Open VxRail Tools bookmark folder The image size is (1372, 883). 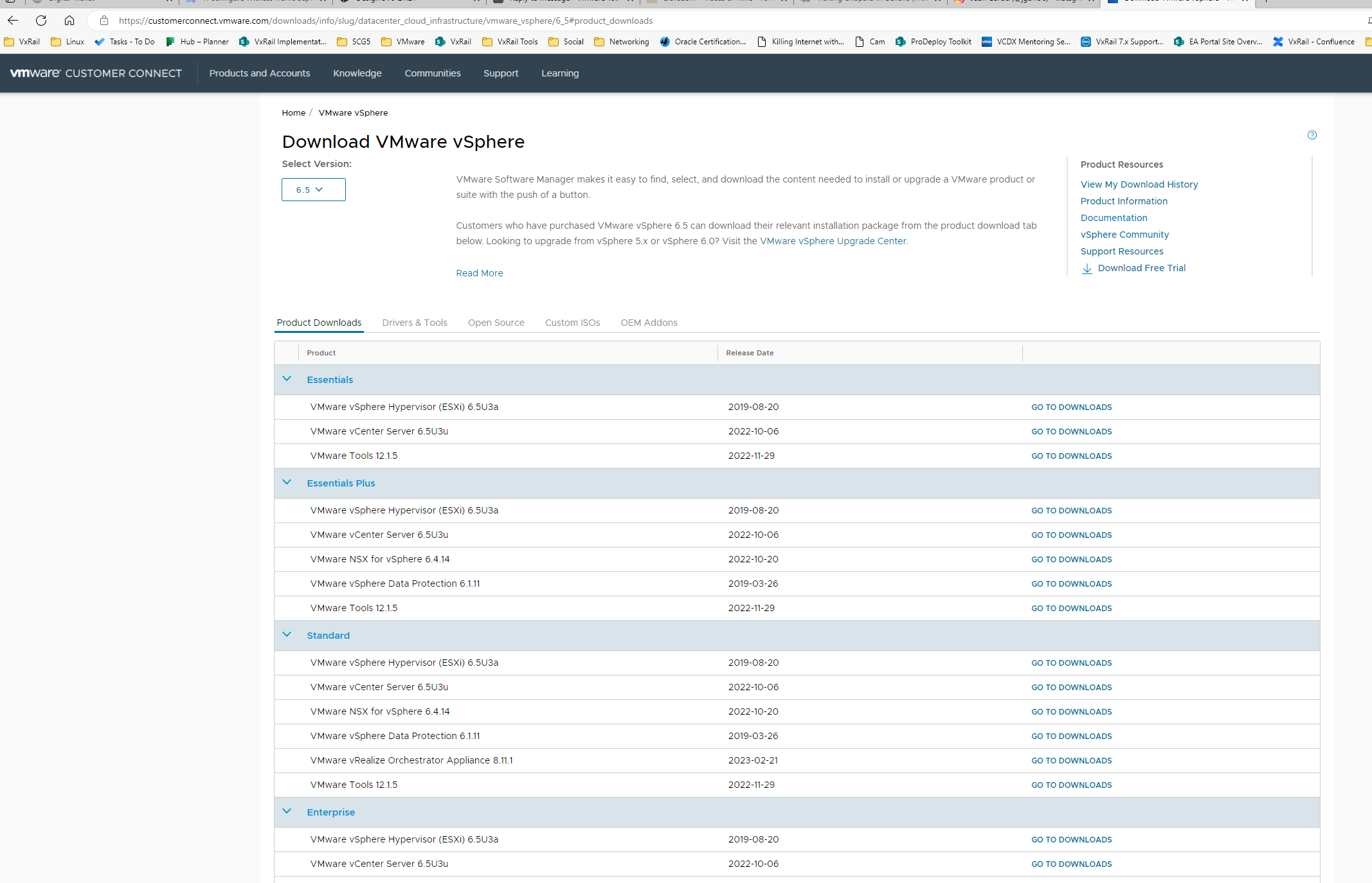point(510,42)
